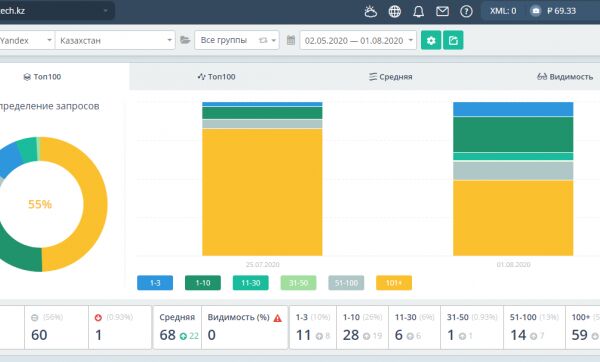Toggle the 1-3 legend series
600x362 pixels.
pyautogui.click(x=155, y=283)
